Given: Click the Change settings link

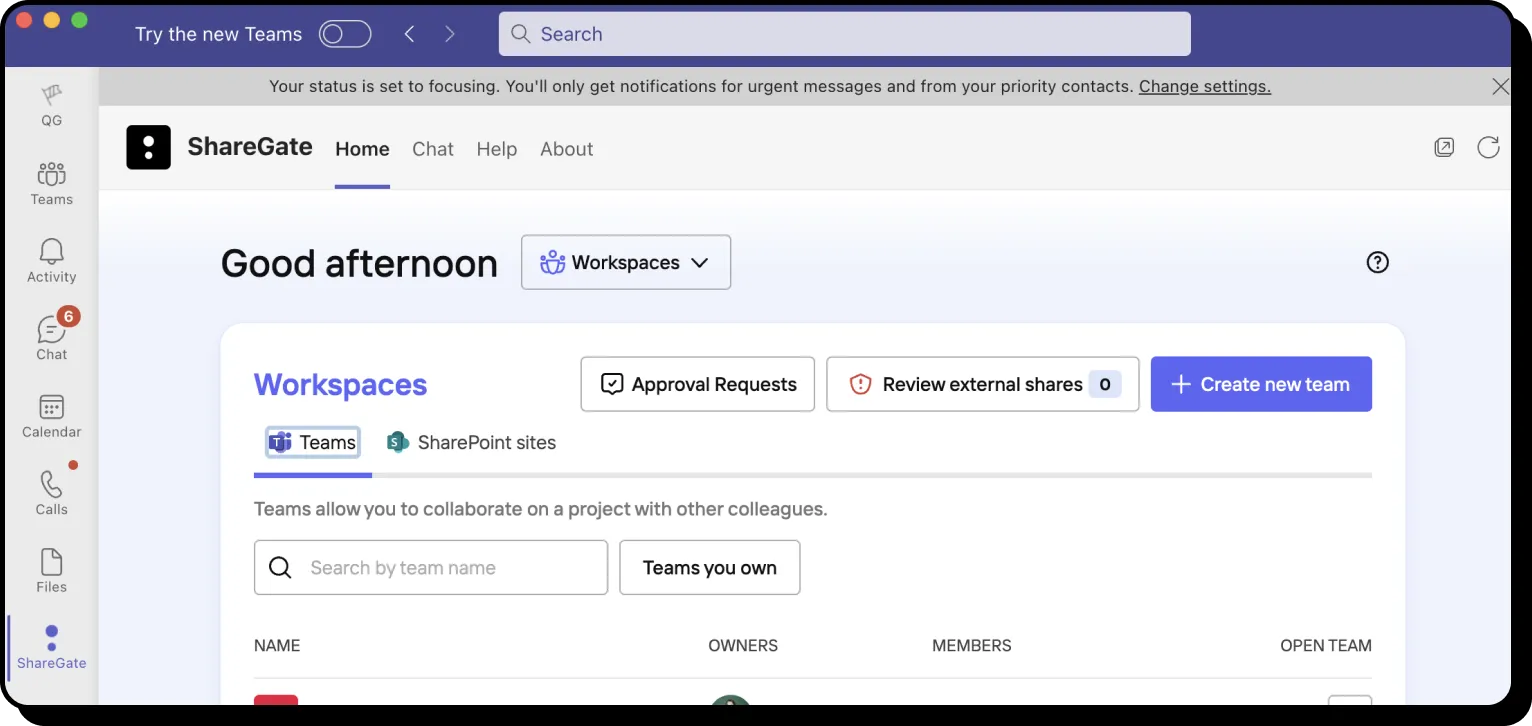Looking at the screenshot, I should [x=1205, y=87].
